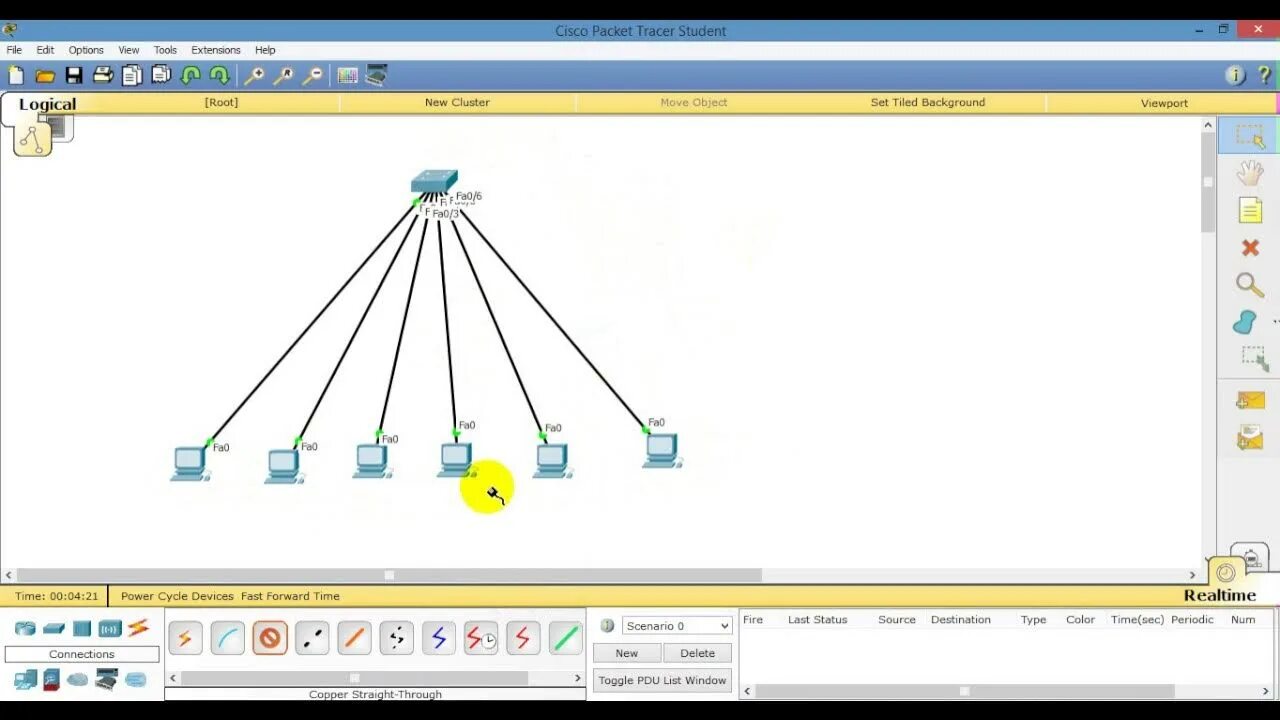
Task: Choose the Inspect magnifier tool
Action: click(x=1250, y=285)
